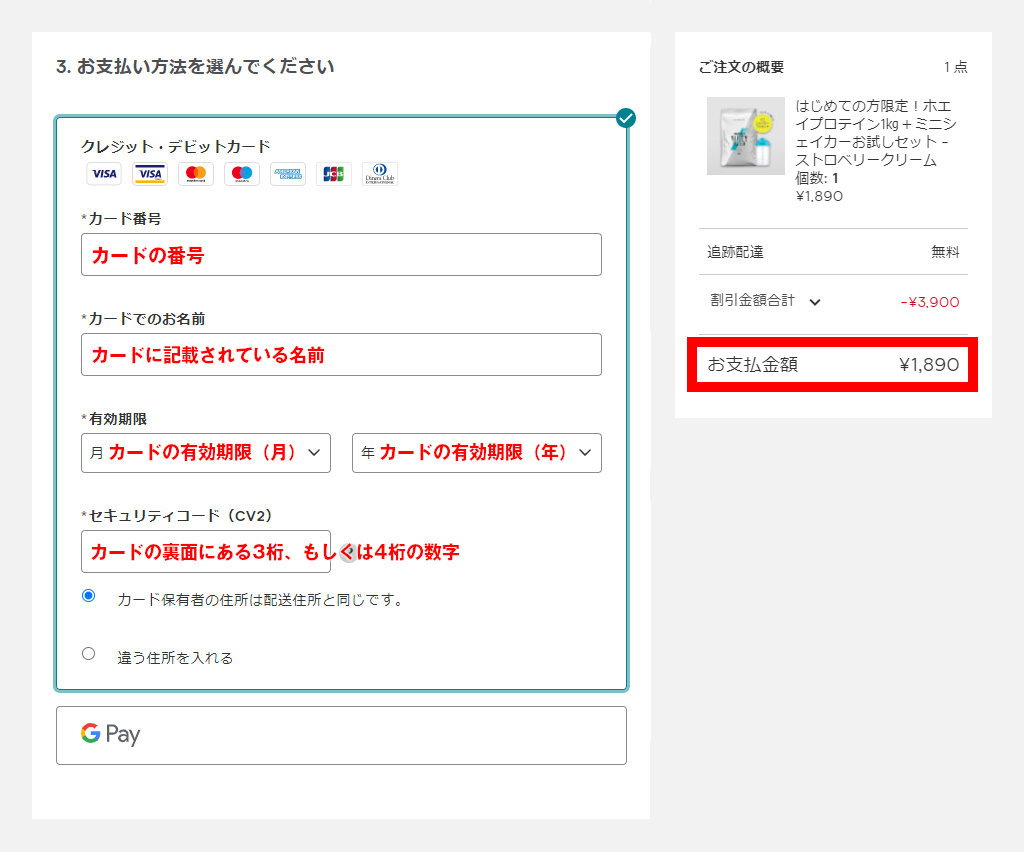
Task: Click the Diners Club logo icon
Action: pyautogui.click(x=379, y=174)
